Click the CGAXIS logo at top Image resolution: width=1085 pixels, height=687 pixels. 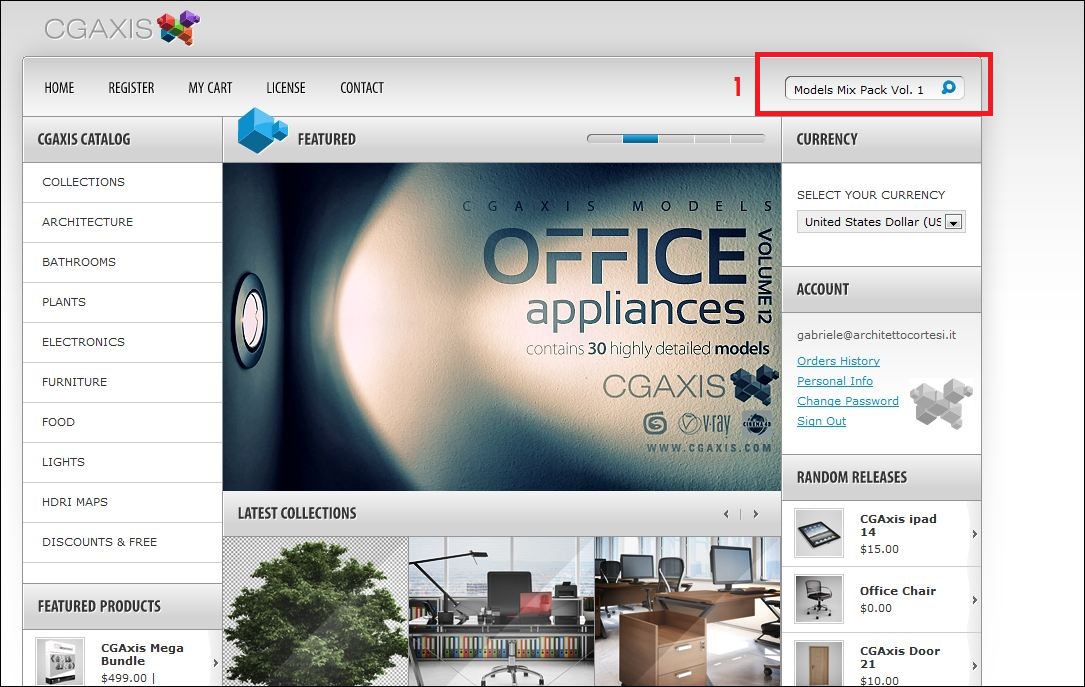tap(122, 28)
